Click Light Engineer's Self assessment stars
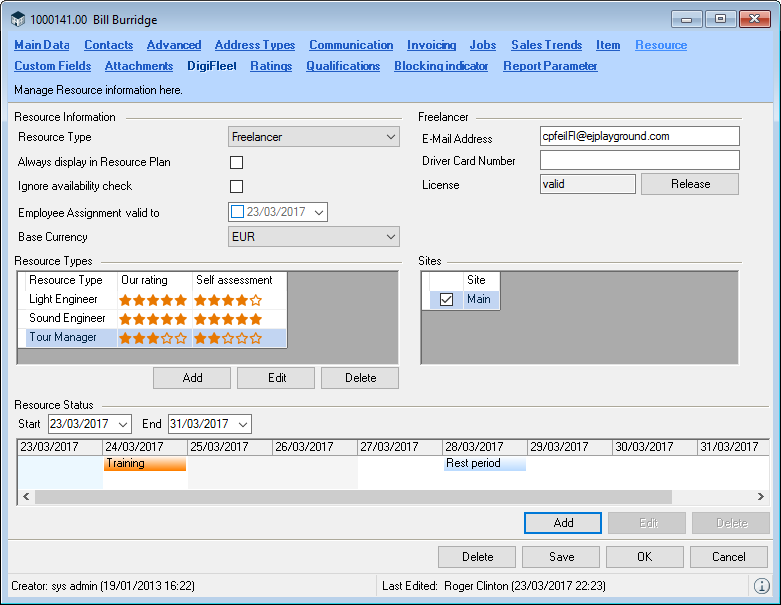Image resolution: width=781 pixels, height=605 pixels. (x=228, y=300)
